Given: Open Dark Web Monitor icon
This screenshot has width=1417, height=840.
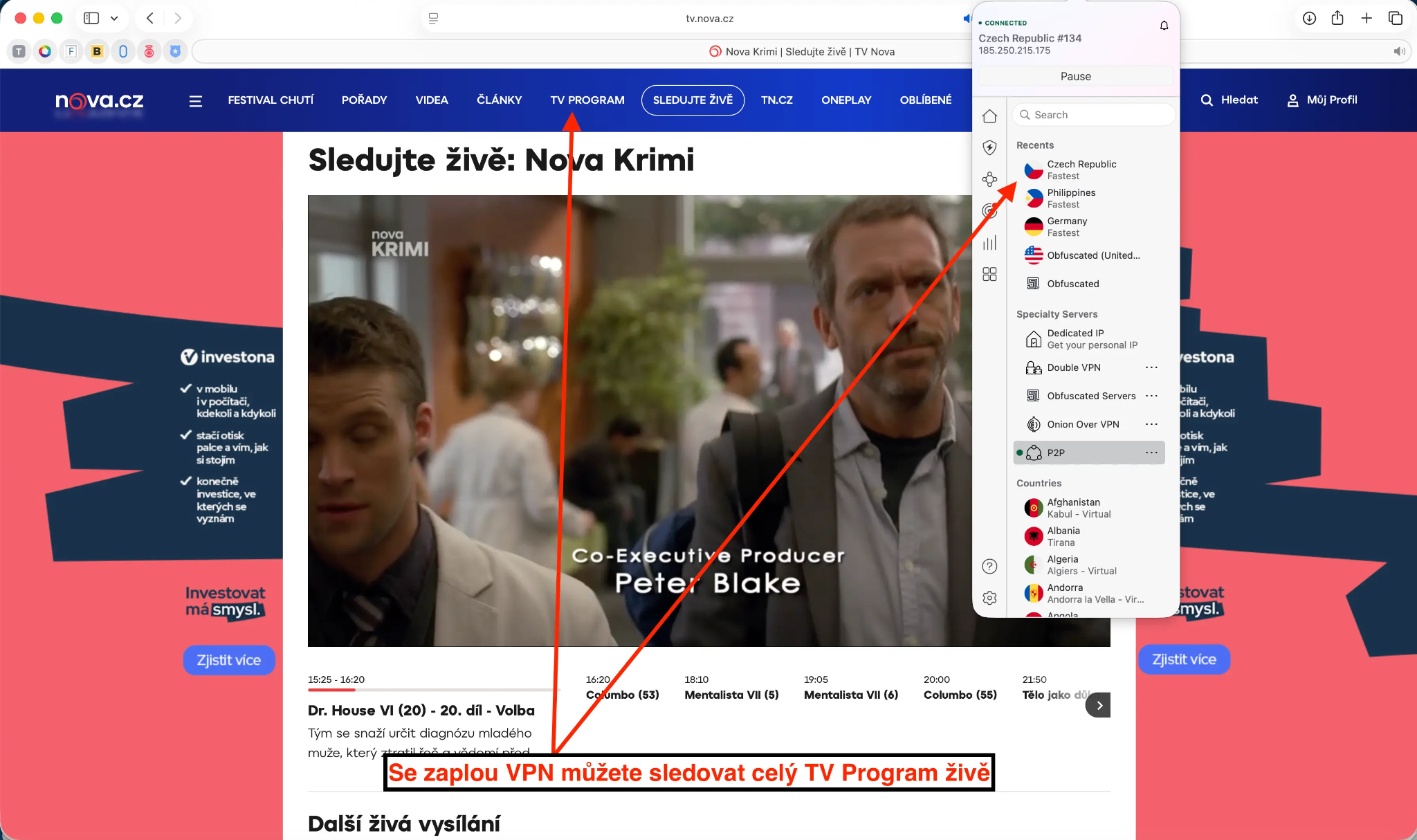Looking at the screenshot, I should coord(991,211).
